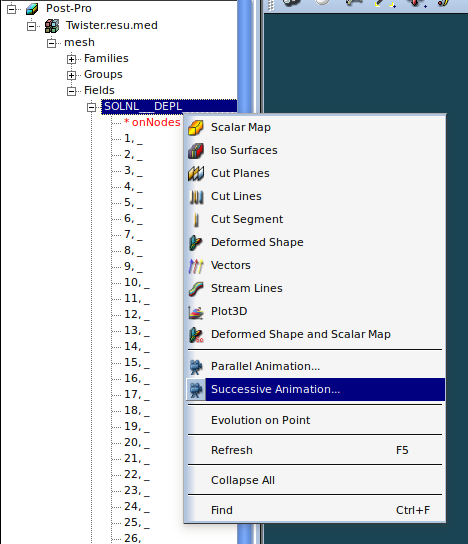The image size is (468, 544).
Task: Click the Cut Planes icon
Action: (196, 173)
